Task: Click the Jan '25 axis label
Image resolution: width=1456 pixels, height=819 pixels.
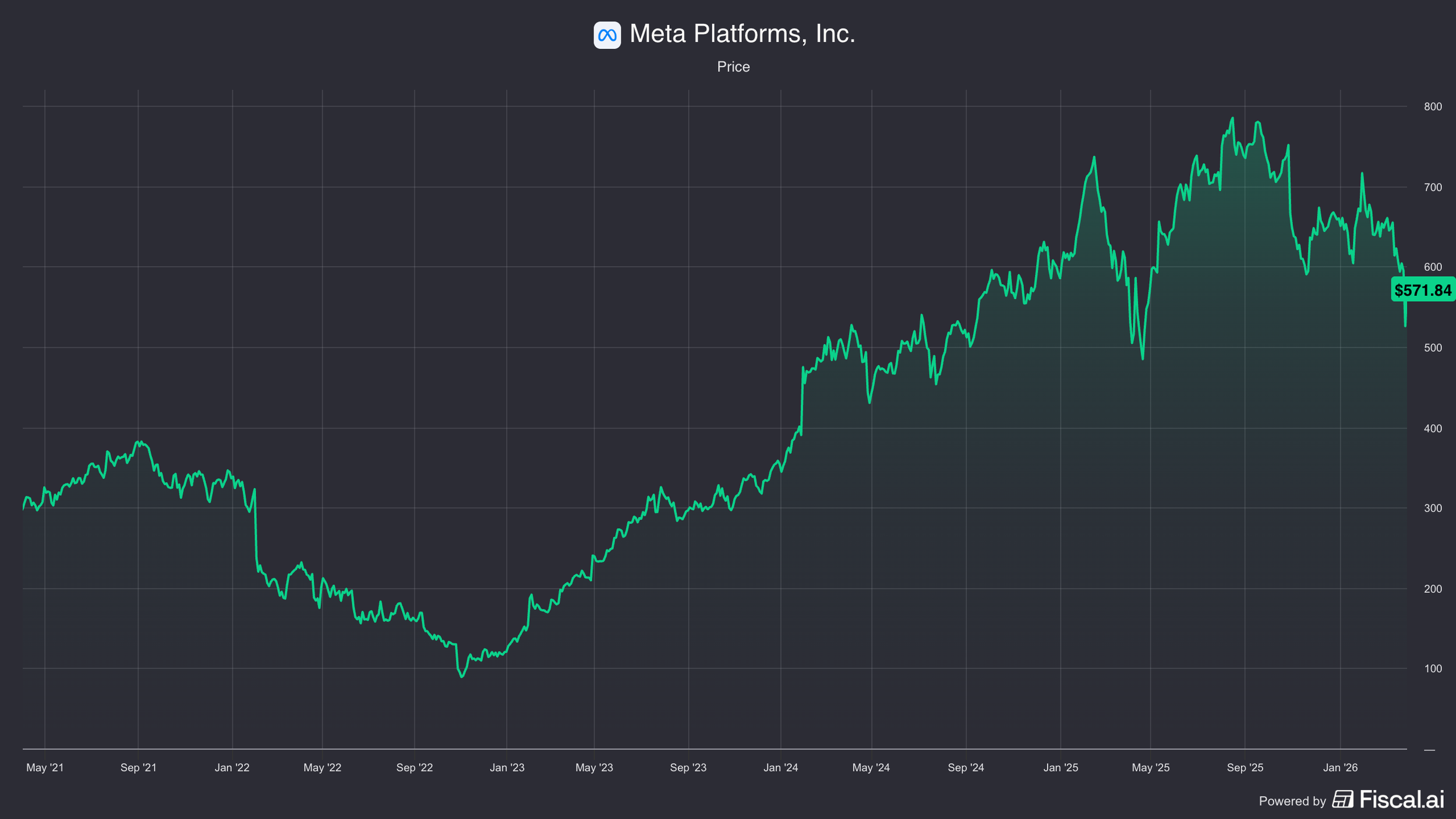Action: (1061, 768)
